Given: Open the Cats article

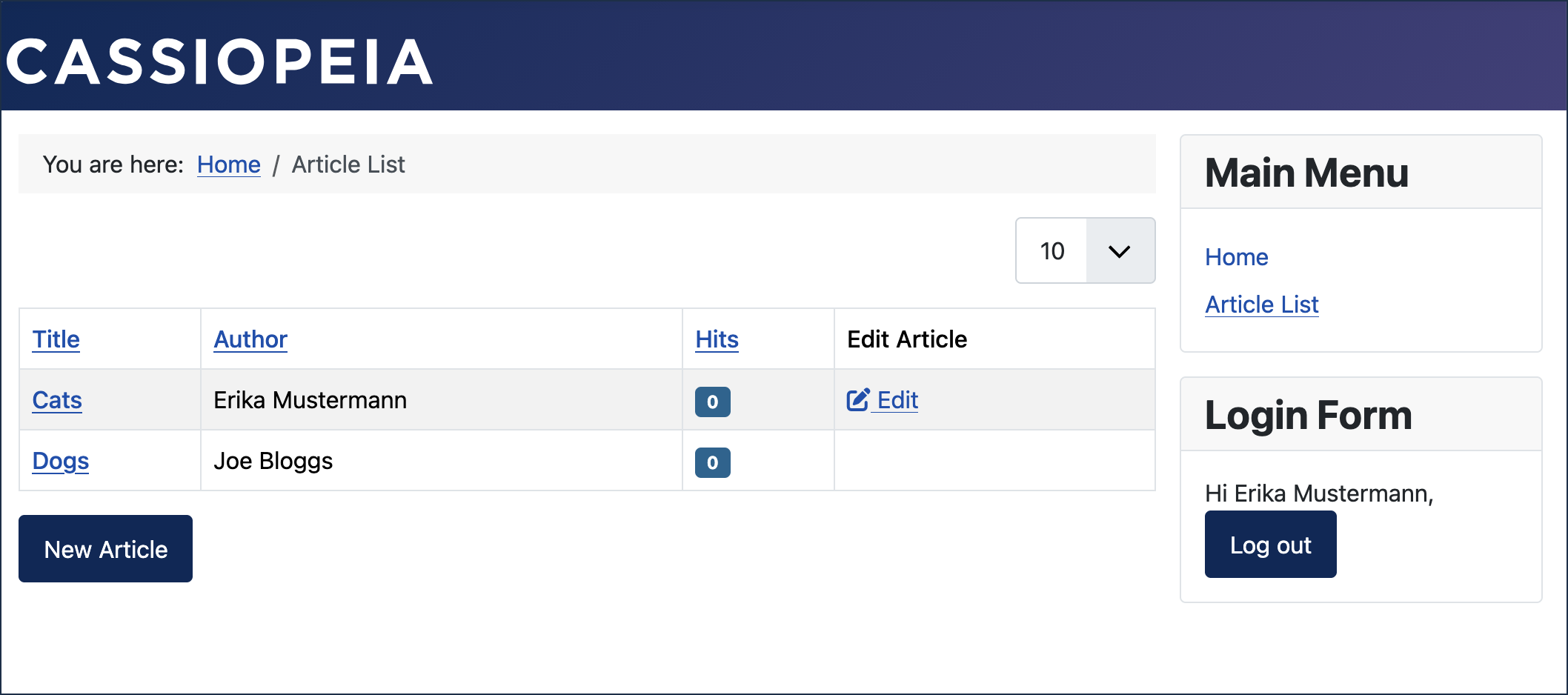Looking at the screenshot, I should pos(57,400).
